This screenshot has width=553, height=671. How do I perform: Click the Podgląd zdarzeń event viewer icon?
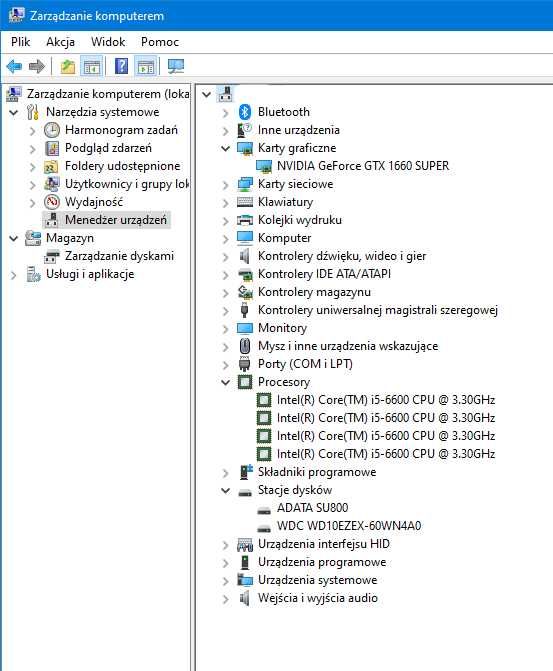[x=52, y=148]
